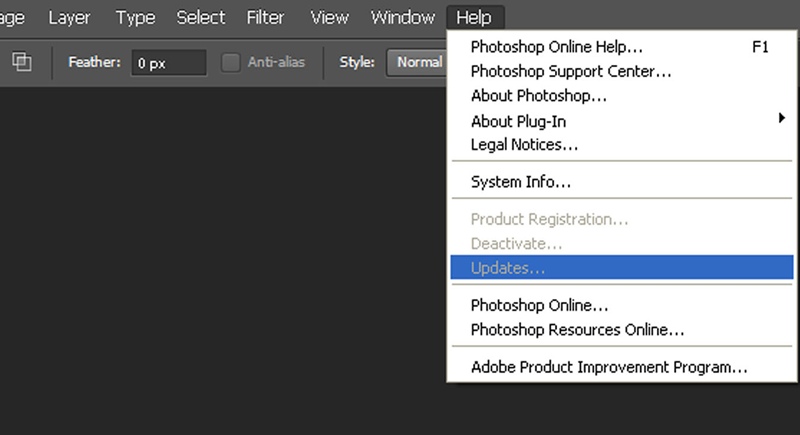Expand the About Plug-In submenu arrow
The image size is (800, 435).
[x=781, y=118]
